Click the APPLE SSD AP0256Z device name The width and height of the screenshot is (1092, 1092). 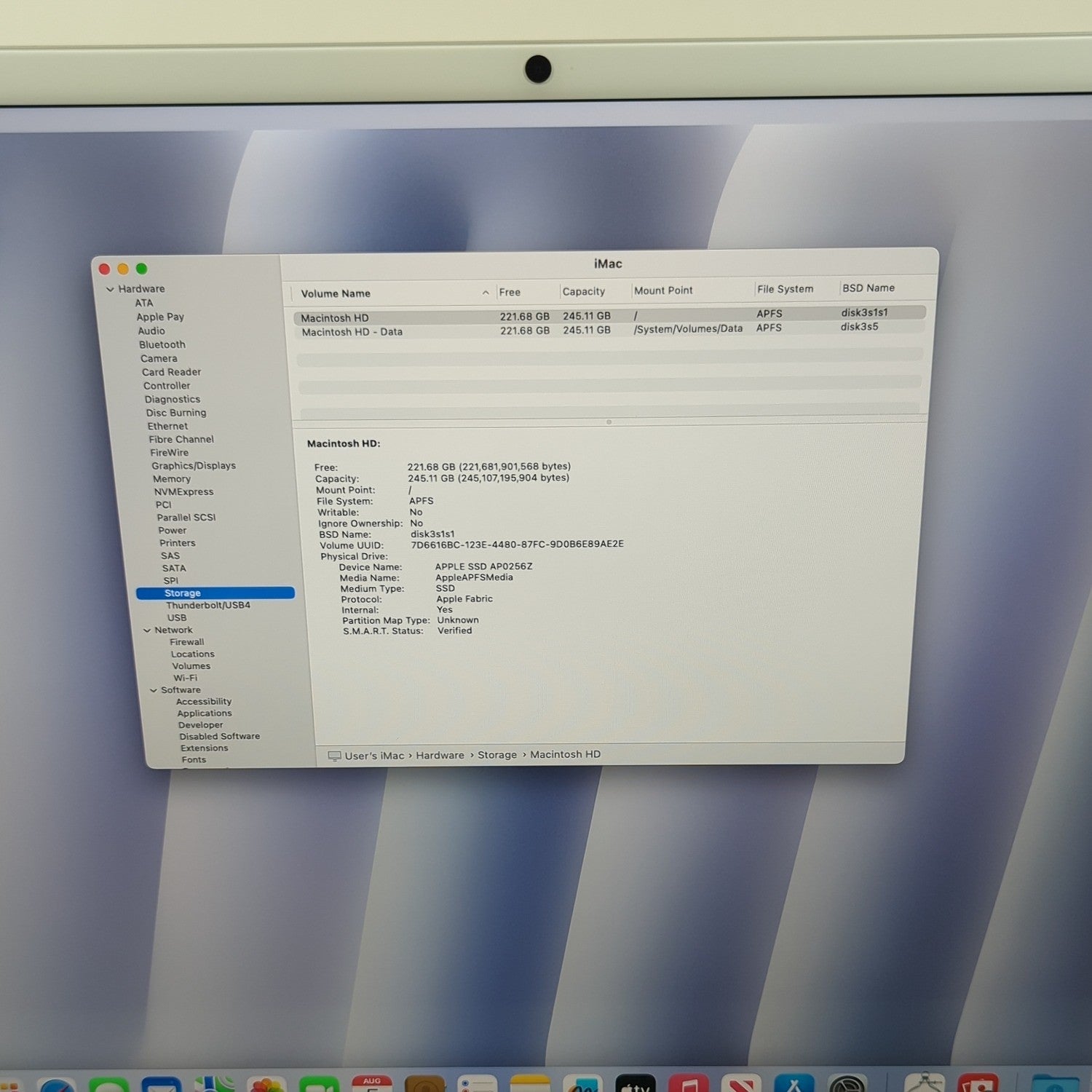[484, 566]
